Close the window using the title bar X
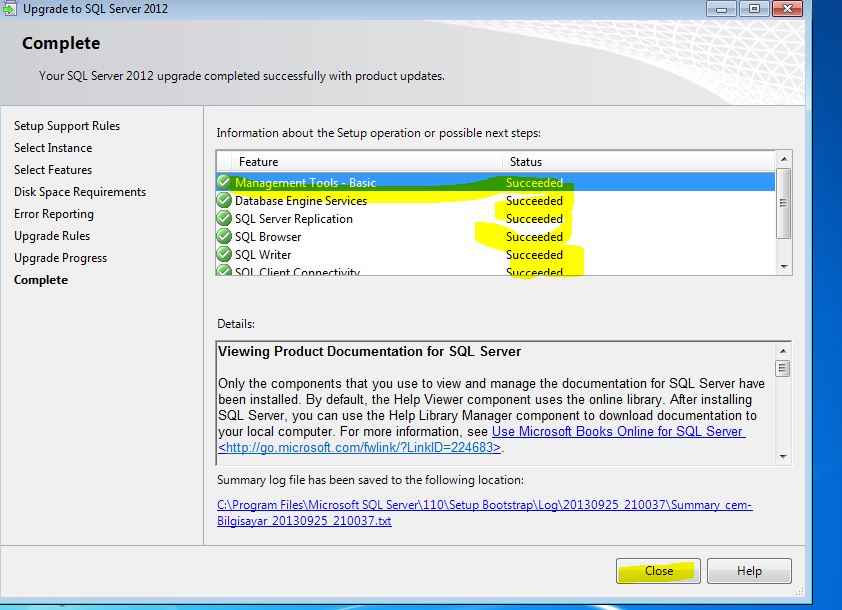 [x=787, y=9]
